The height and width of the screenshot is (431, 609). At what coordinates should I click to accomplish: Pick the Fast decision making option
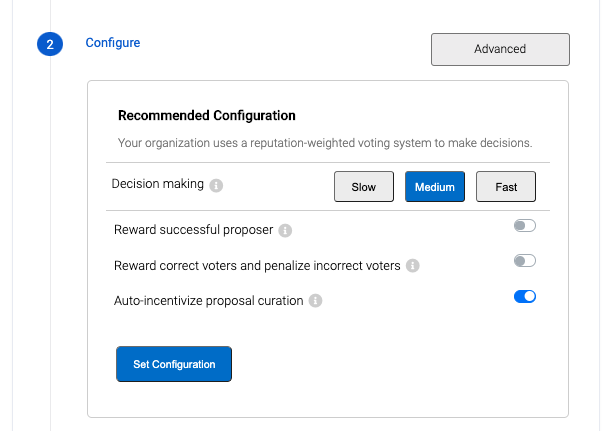coord(506,187)
